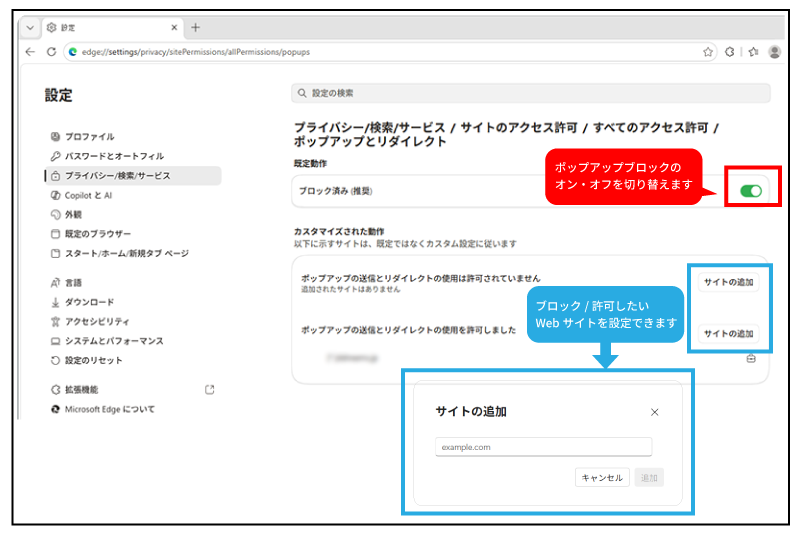Open the extensions icon in the browser toolbar
Image resolution: width=800 pixels, height=534 pixels.
(730, 52)
